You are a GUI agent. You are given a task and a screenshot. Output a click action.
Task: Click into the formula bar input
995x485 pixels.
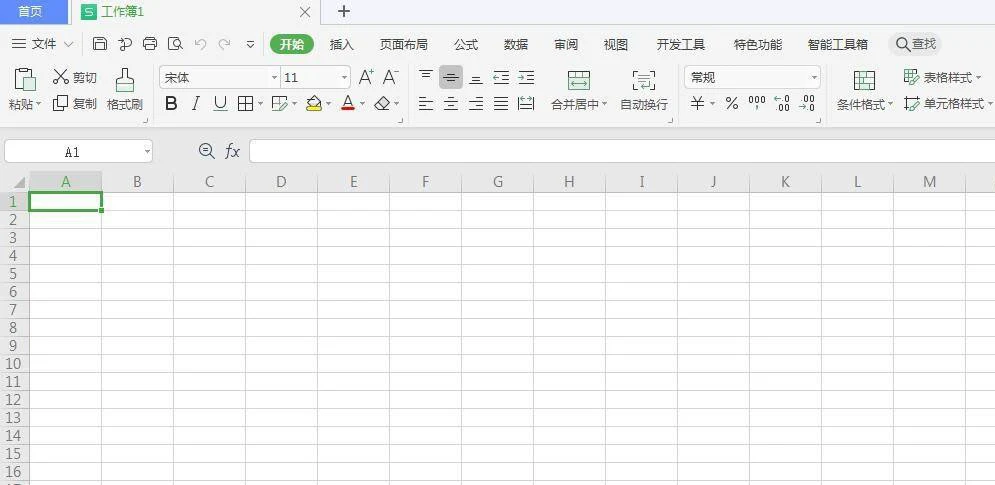point(622,151)
